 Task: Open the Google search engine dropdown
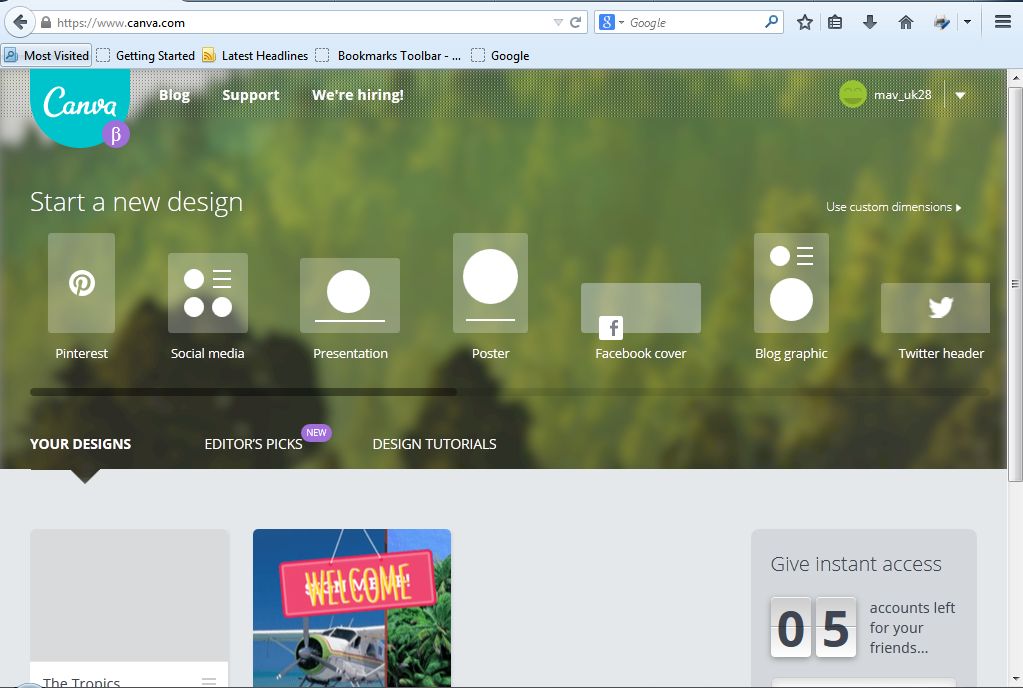(611, 22)
